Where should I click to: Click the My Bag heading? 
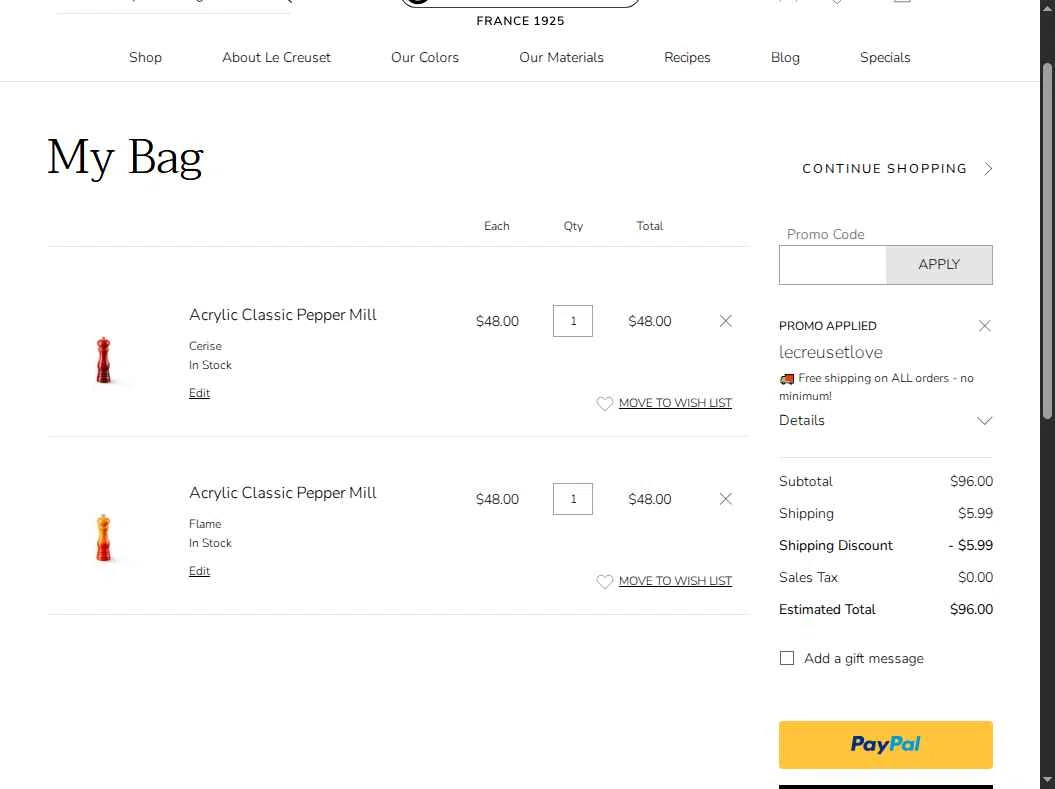coord(125,157)
